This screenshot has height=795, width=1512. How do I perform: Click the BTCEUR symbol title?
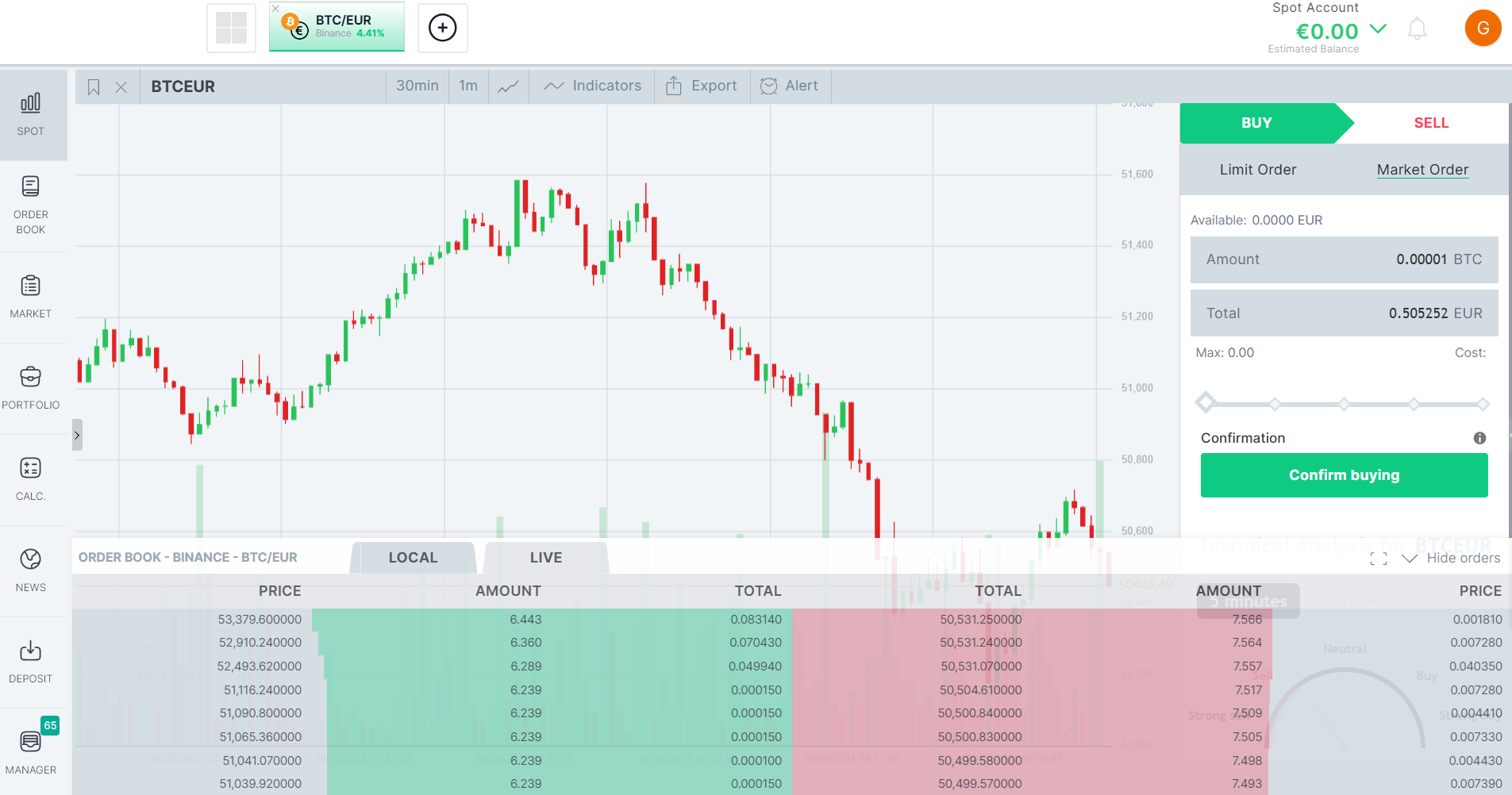pyautogui.click(x=183, y=86)
